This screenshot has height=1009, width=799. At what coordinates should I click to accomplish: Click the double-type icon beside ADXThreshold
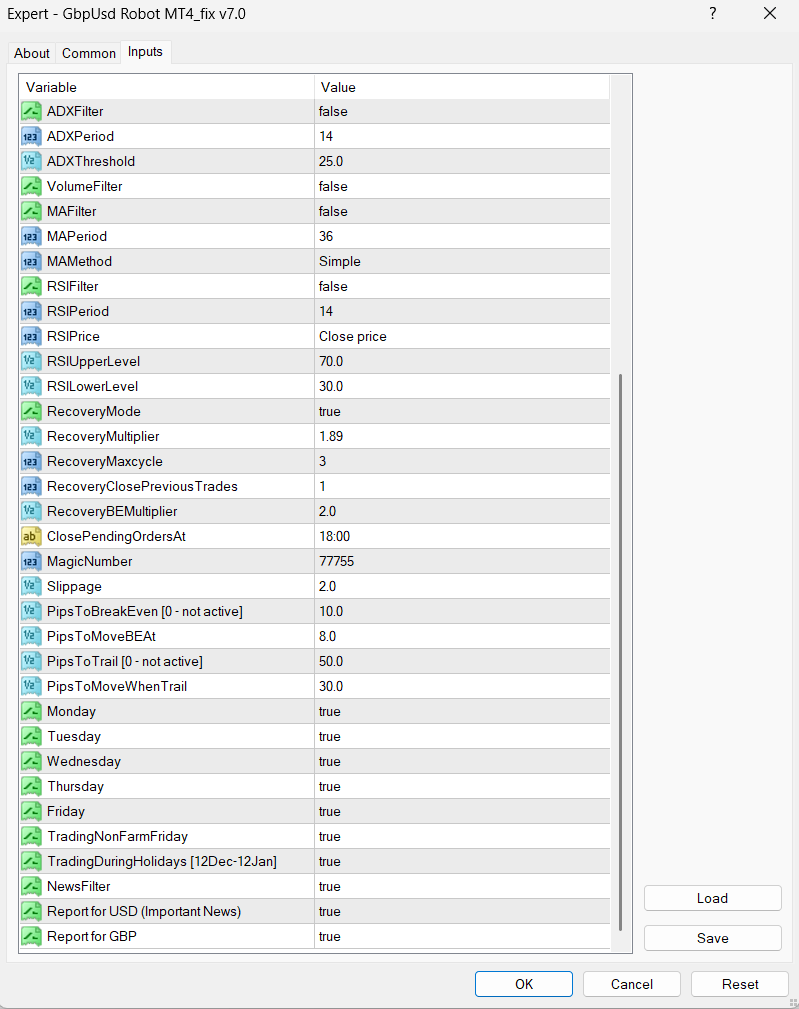31,162
